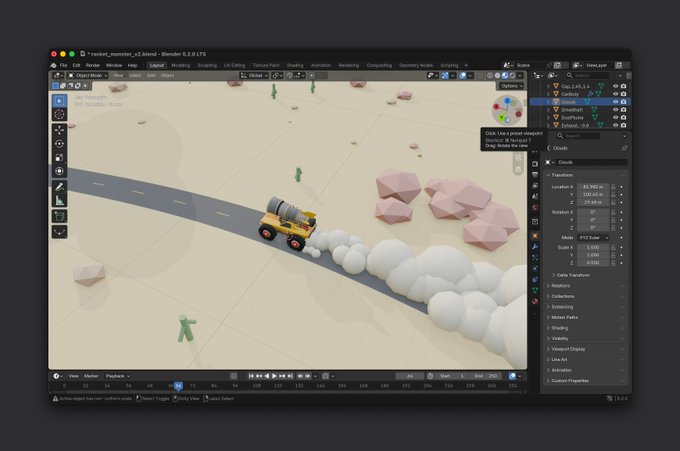Open the Playback dropdown in timeline
The width and height of the screenshot is (680, 451).
pos(117,376)
